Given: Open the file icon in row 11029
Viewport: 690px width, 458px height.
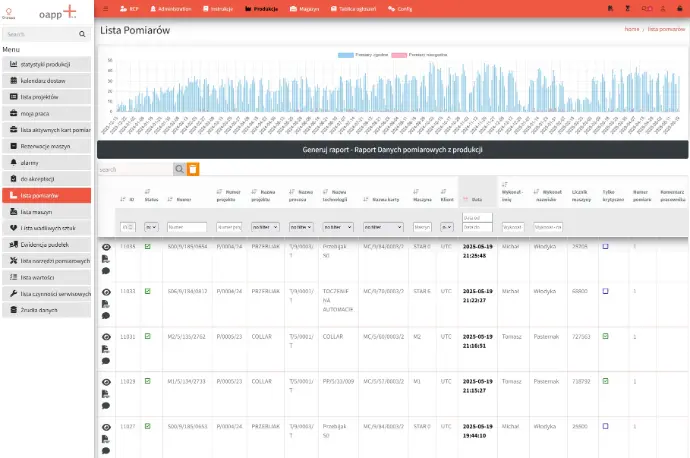Looking at the screenshot, I should pyautogui.click(x=106, y=394).
